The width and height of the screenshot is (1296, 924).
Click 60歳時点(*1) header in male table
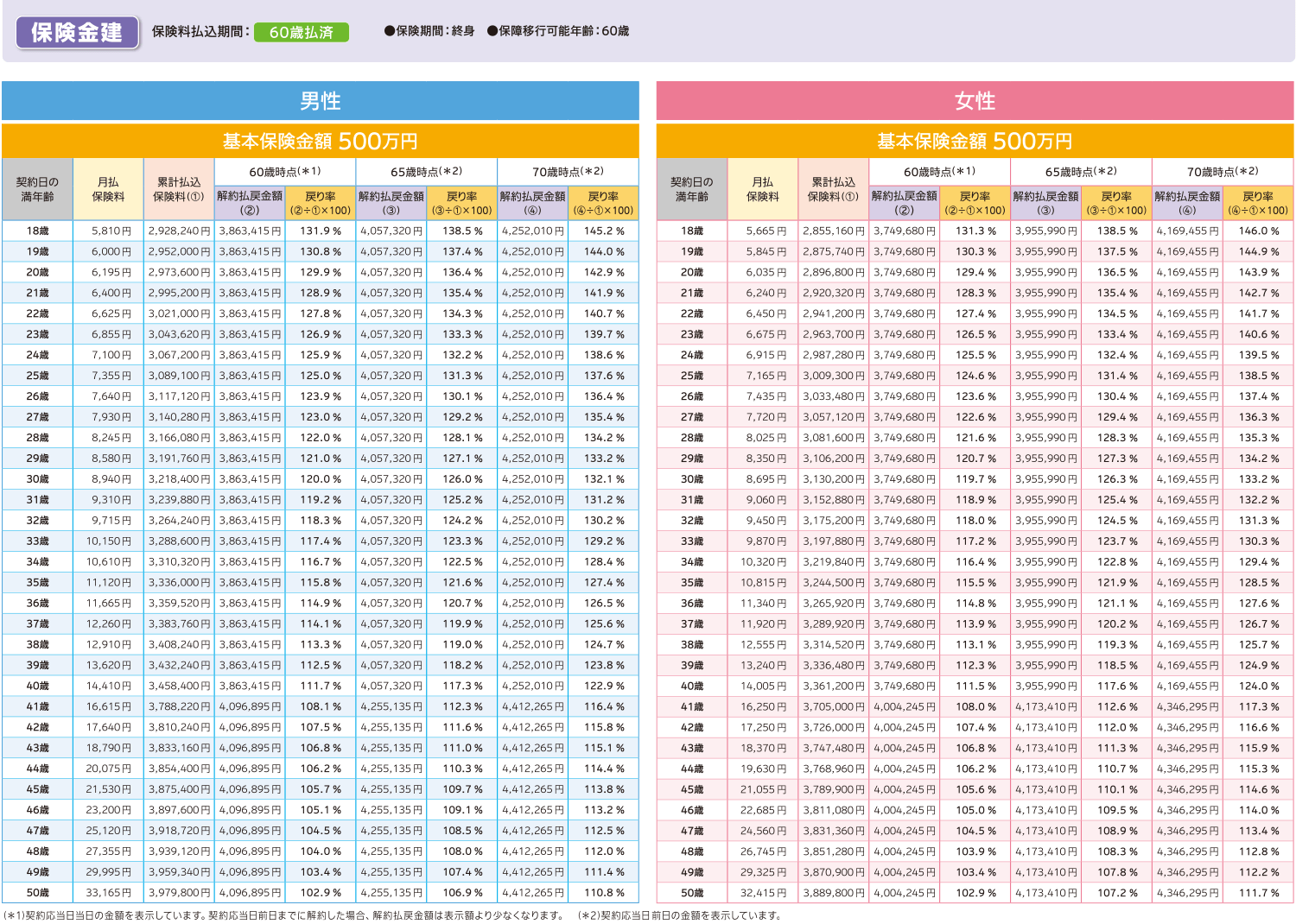tap(285, 172)
